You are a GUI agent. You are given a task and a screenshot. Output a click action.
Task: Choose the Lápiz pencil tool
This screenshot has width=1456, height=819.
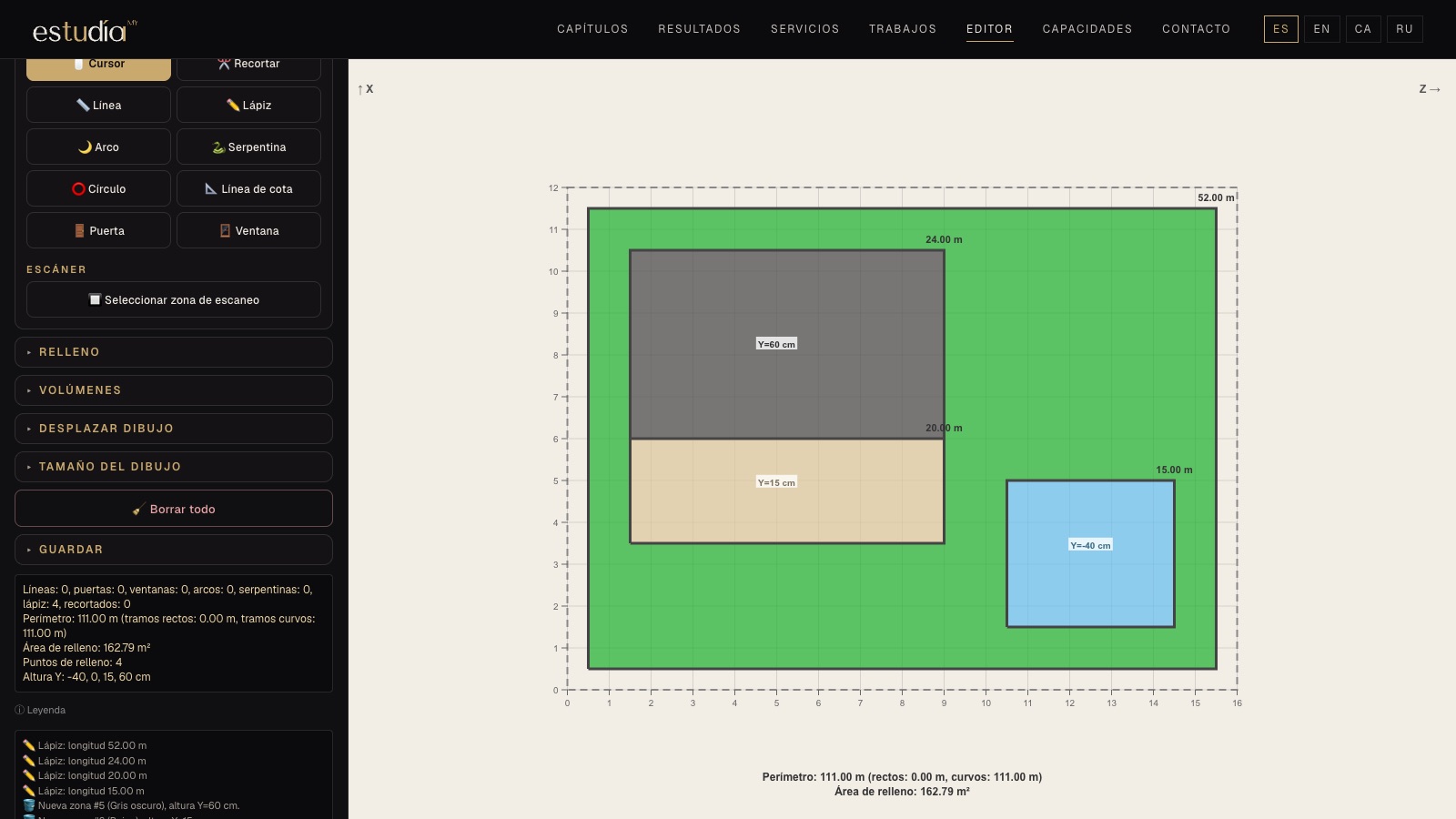(248, 105)
